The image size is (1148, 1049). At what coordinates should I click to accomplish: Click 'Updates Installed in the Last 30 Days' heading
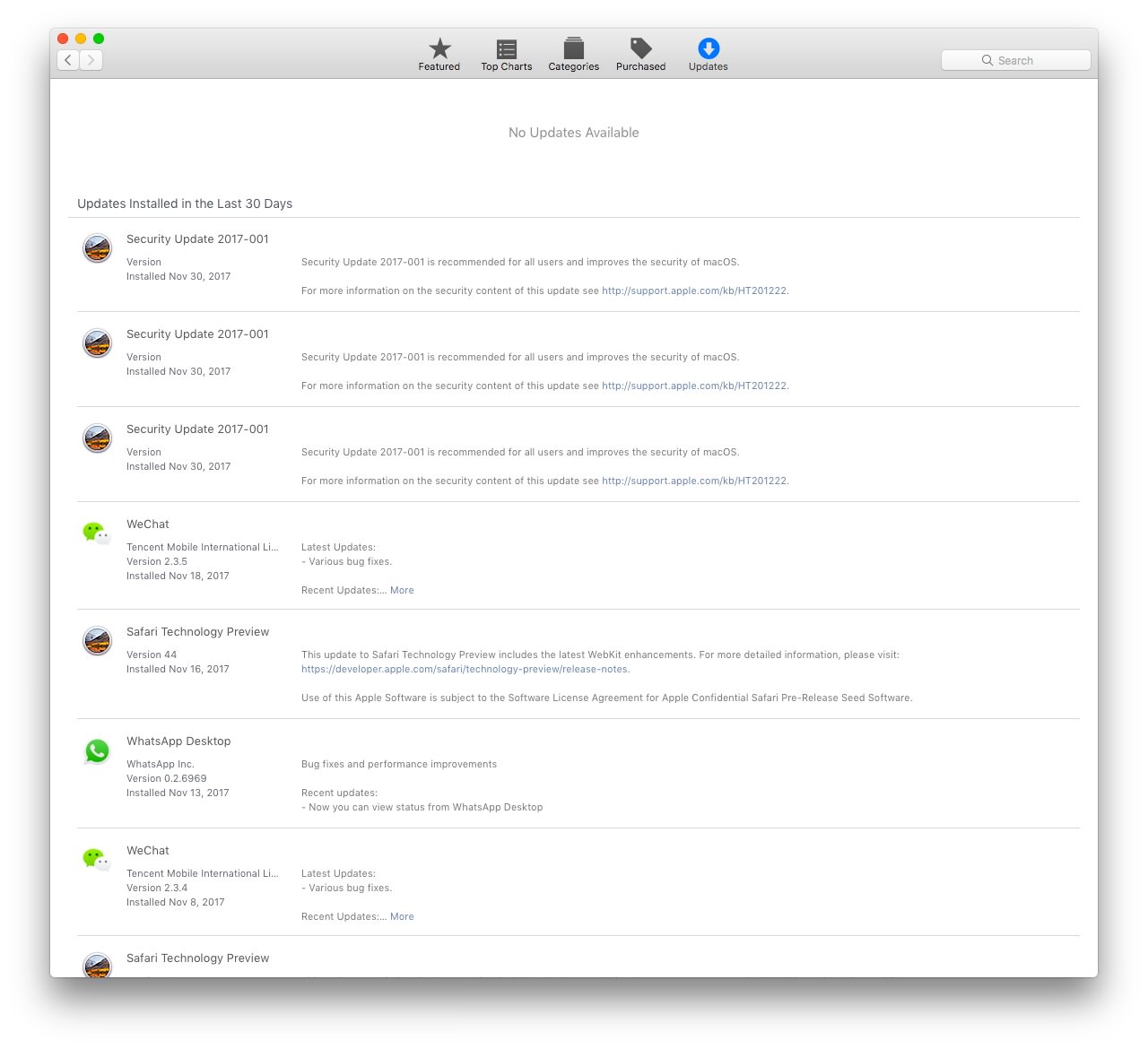185,204
